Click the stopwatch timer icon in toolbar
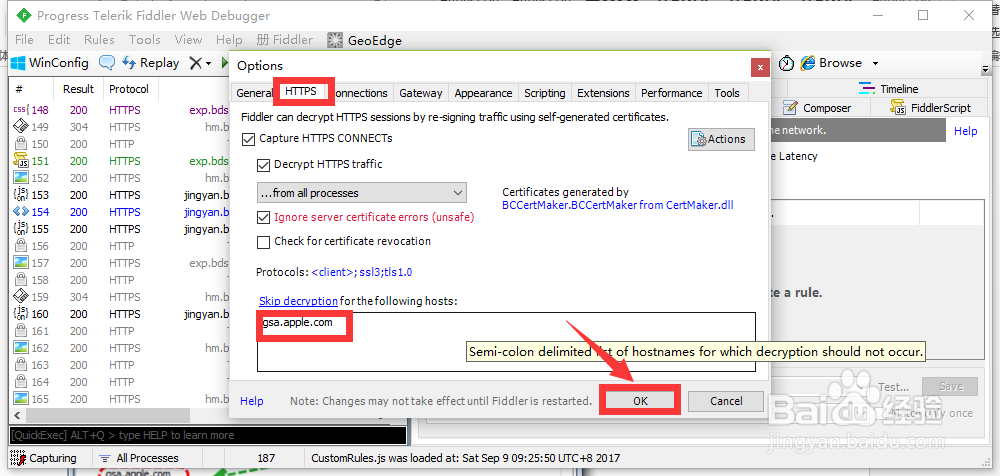This screenshot has height=476, width=1000. click(x=787, y=63)
